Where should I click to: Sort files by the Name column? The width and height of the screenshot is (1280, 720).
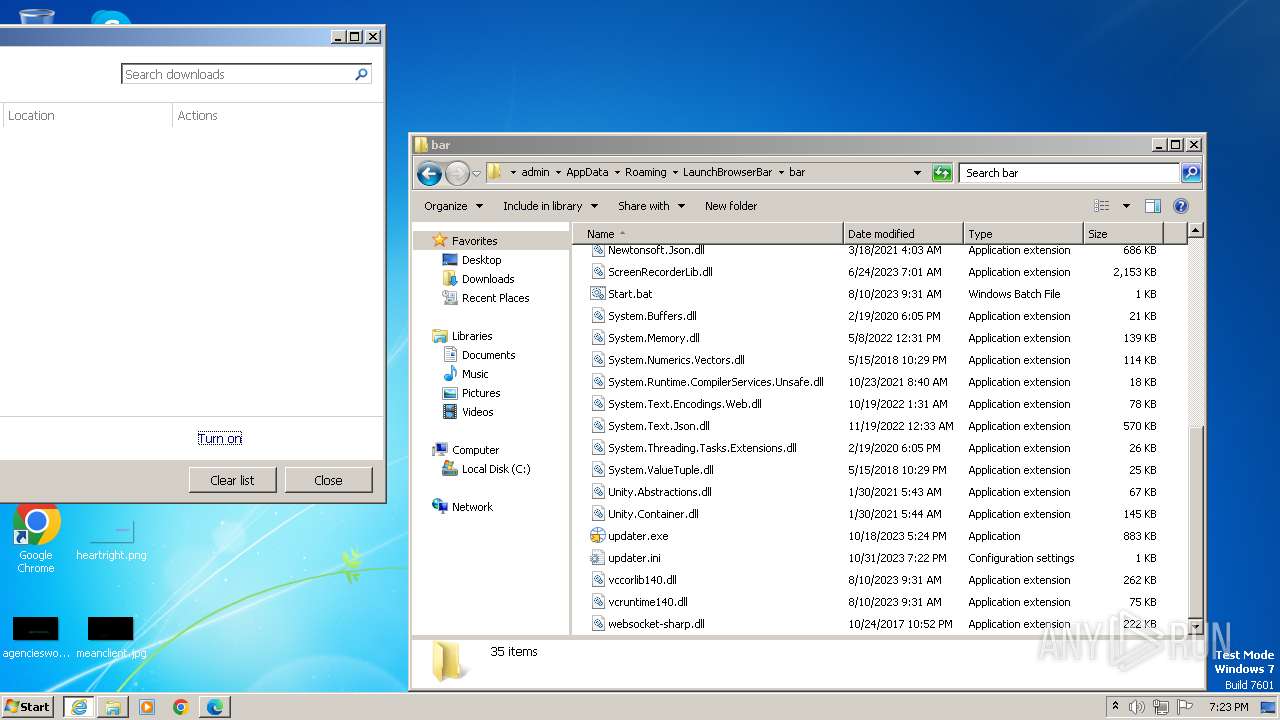[x=709, y=234]
